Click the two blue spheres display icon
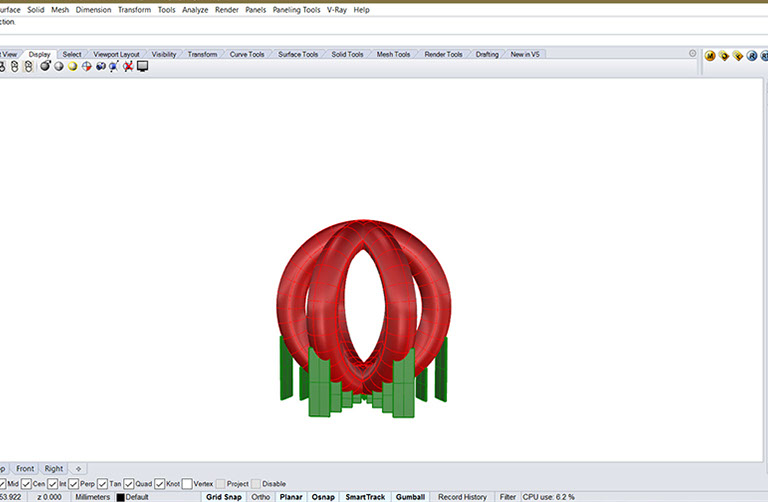Image resolution: width=768 pixels, height=502 pixels. [x=100, y=66]
